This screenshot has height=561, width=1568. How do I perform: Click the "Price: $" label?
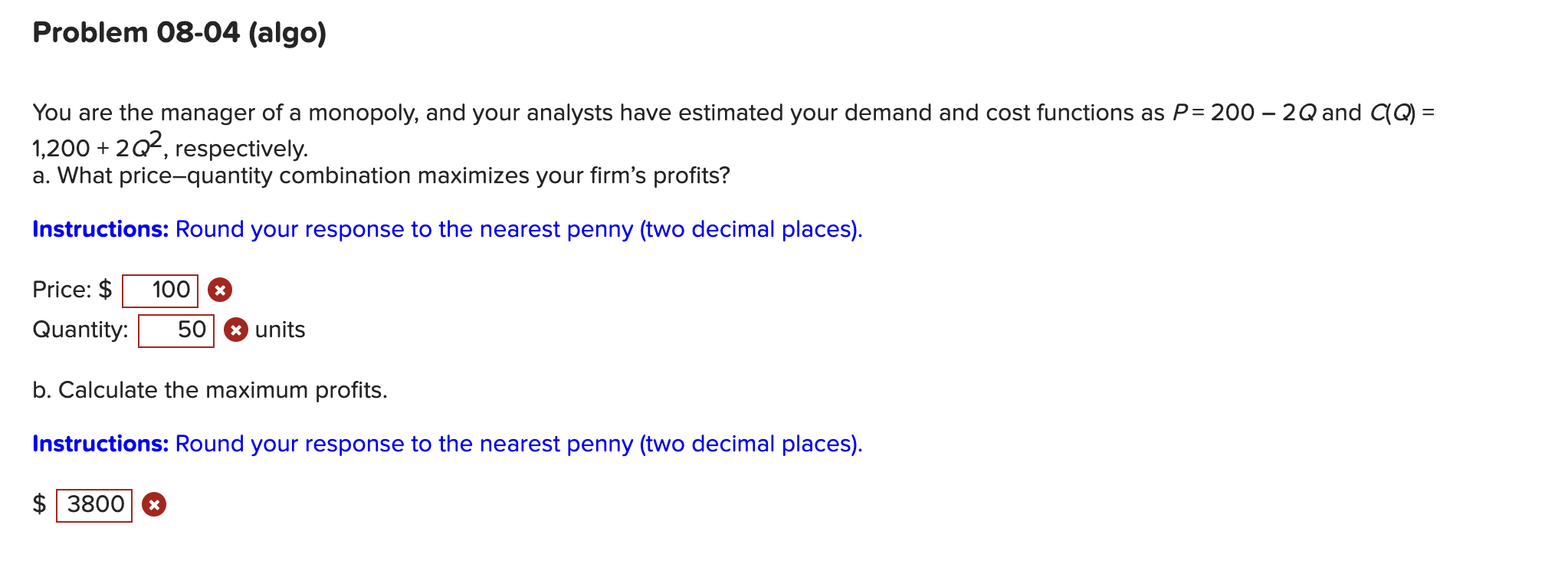[x=72, y=290]
